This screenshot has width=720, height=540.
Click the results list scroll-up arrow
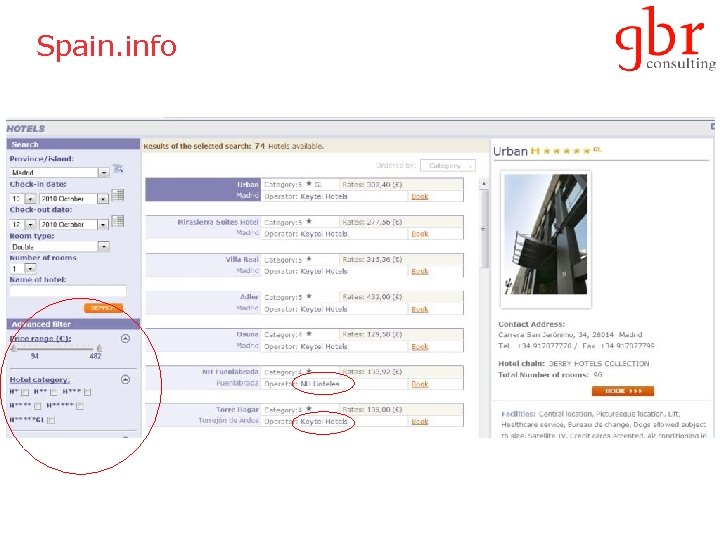[x=484, y=184]
